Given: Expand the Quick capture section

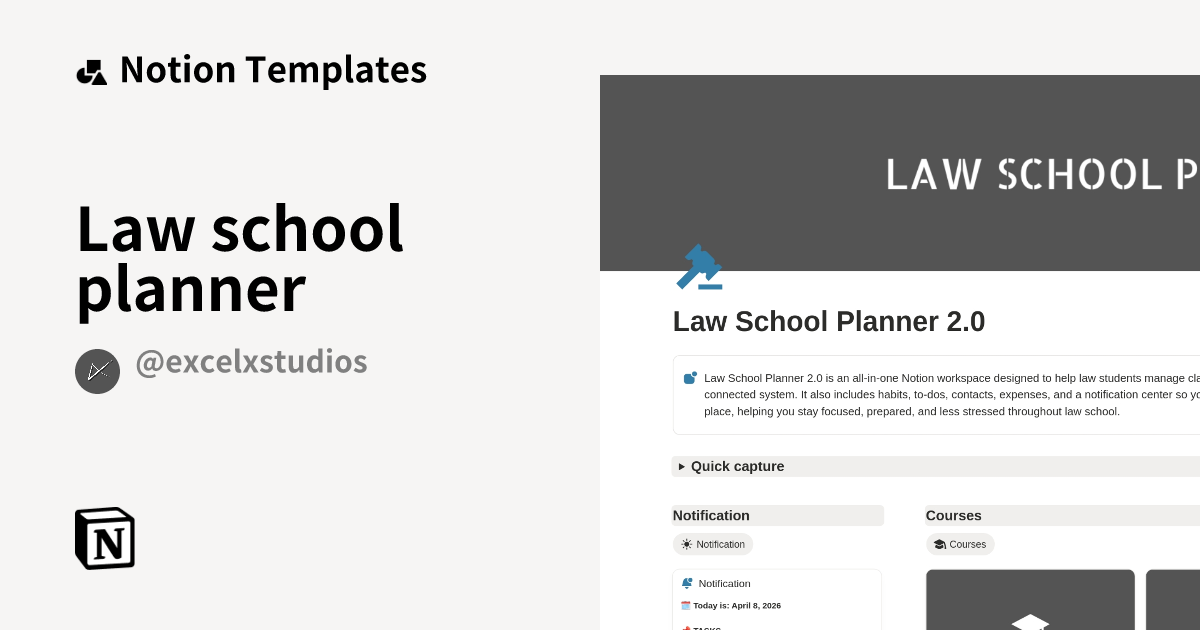Looking at the screenshot, I should pos(737,466).
